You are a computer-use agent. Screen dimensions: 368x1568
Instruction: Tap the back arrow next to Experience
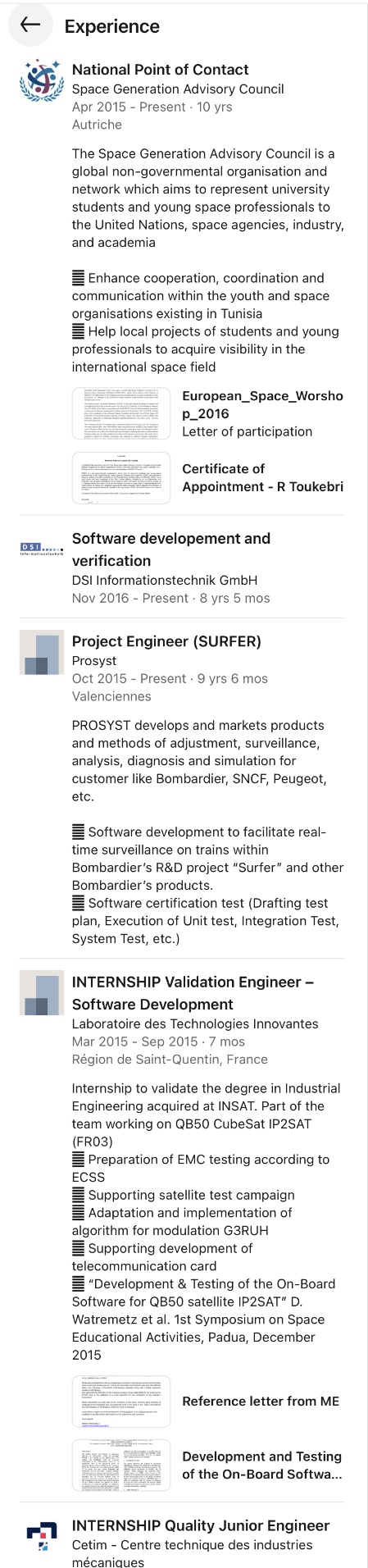[30, 25]
